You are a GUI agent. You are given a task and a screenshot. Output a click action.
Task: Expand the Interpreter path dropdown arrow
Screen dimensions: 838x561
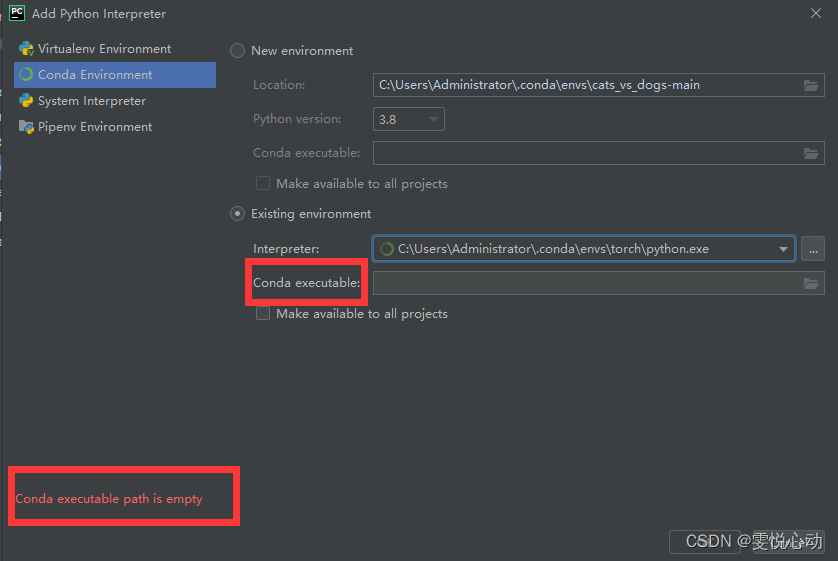(x=783, y=249)
